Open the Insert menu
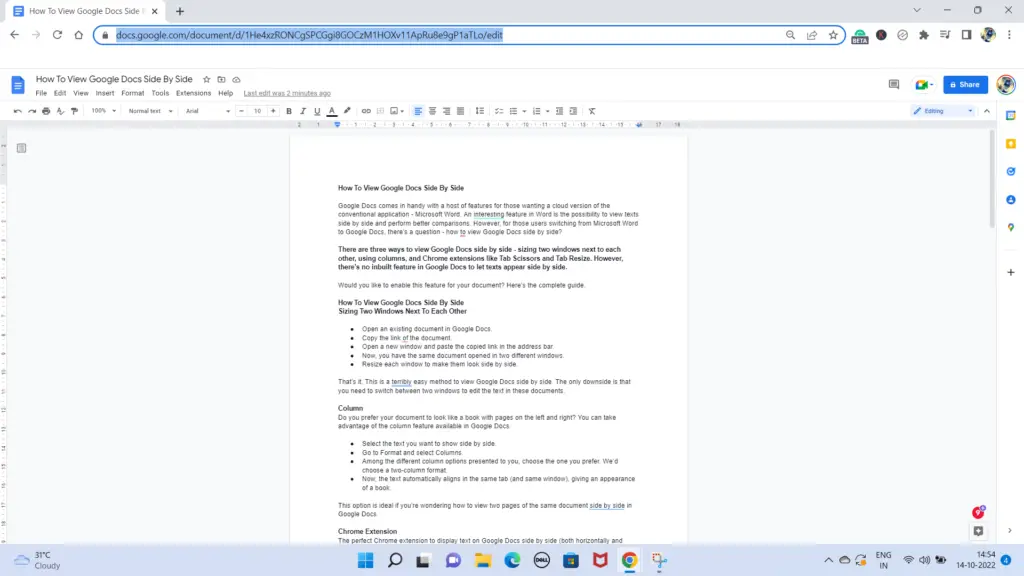 pos(104,93)
